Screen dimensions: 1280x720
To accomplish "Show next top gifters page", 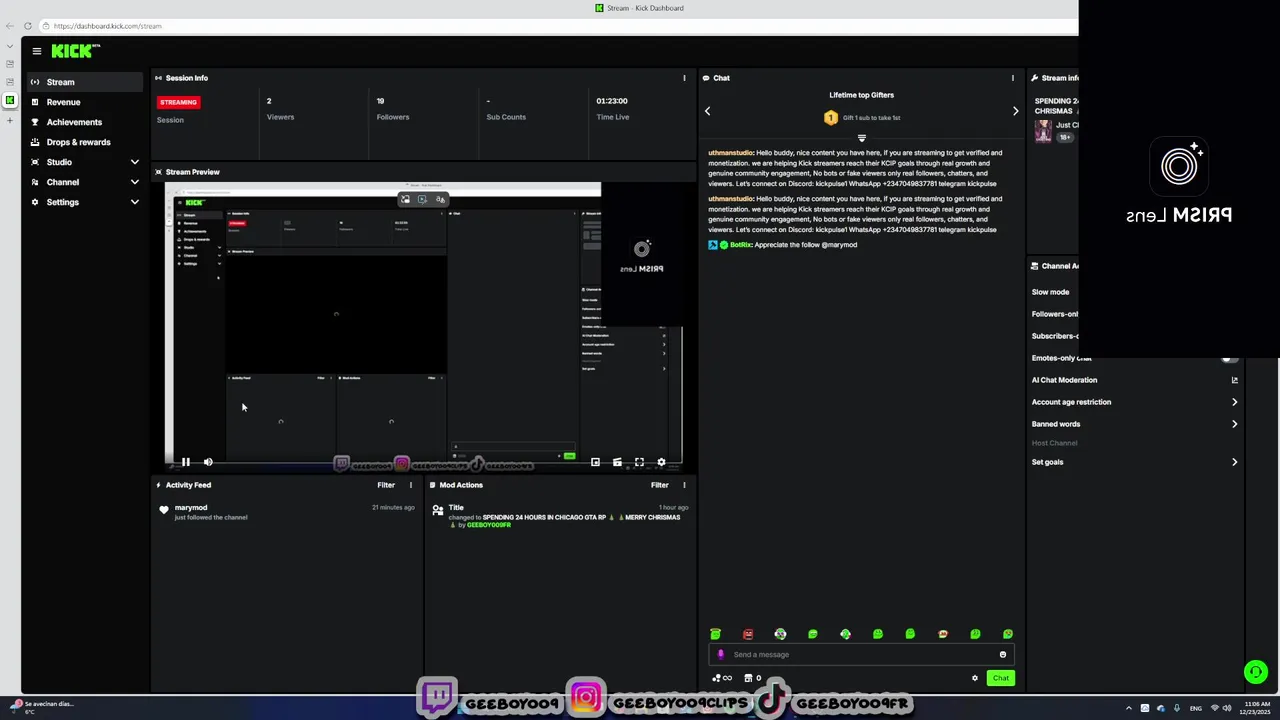I will tap(1015, 111).
